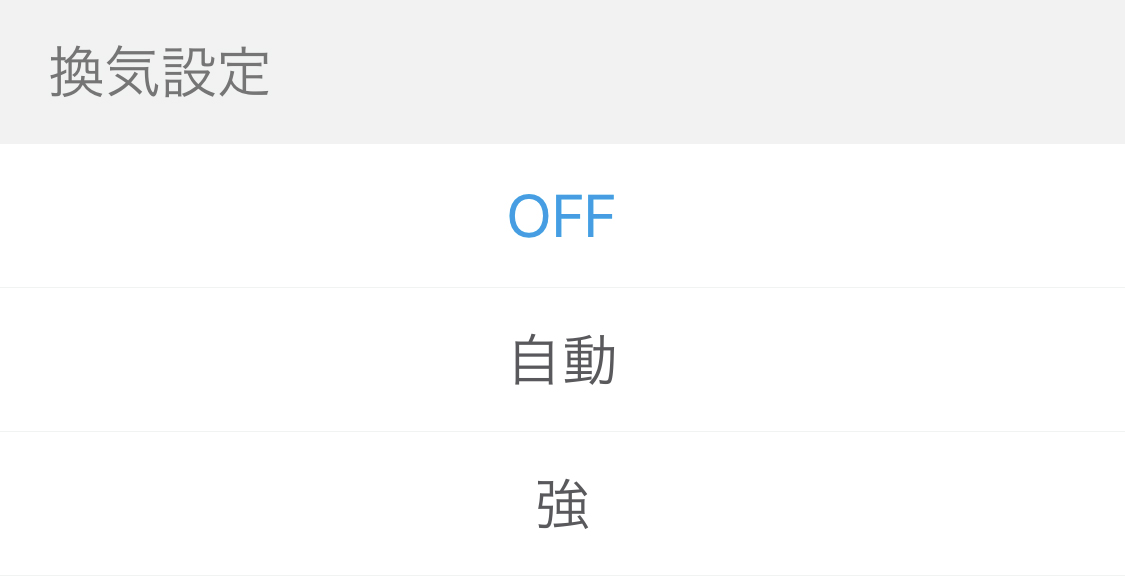Choose 自動 ventilation mode
This screenshot has width=1125, height=581.
tap(561, 360)
